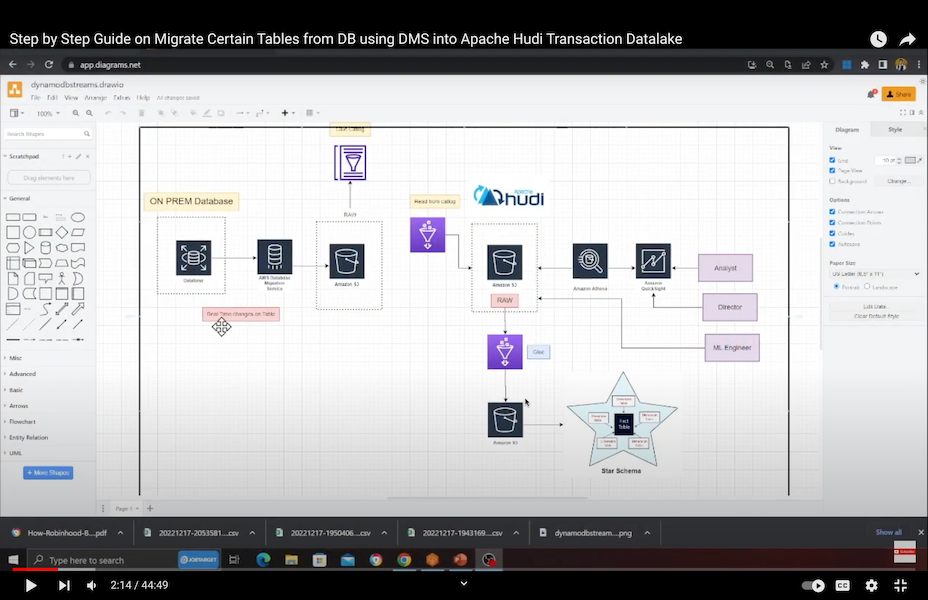Enable the Background checkbox

tap(833, 181)
